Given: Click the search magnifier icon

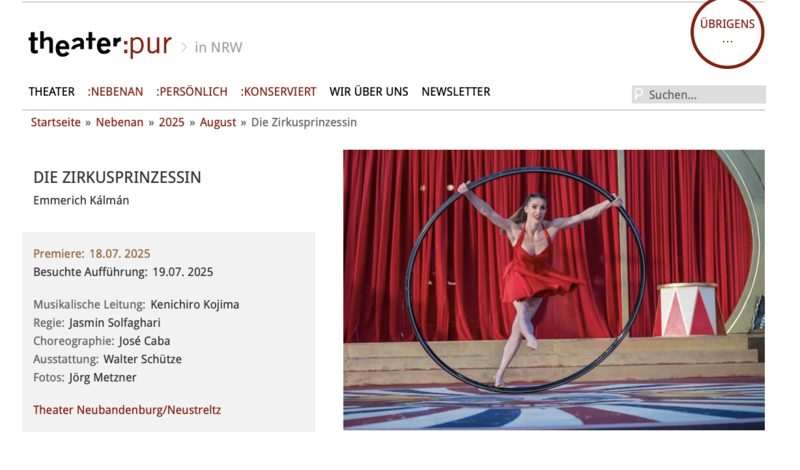Looking at the screenshot, I should coord(638,94).
